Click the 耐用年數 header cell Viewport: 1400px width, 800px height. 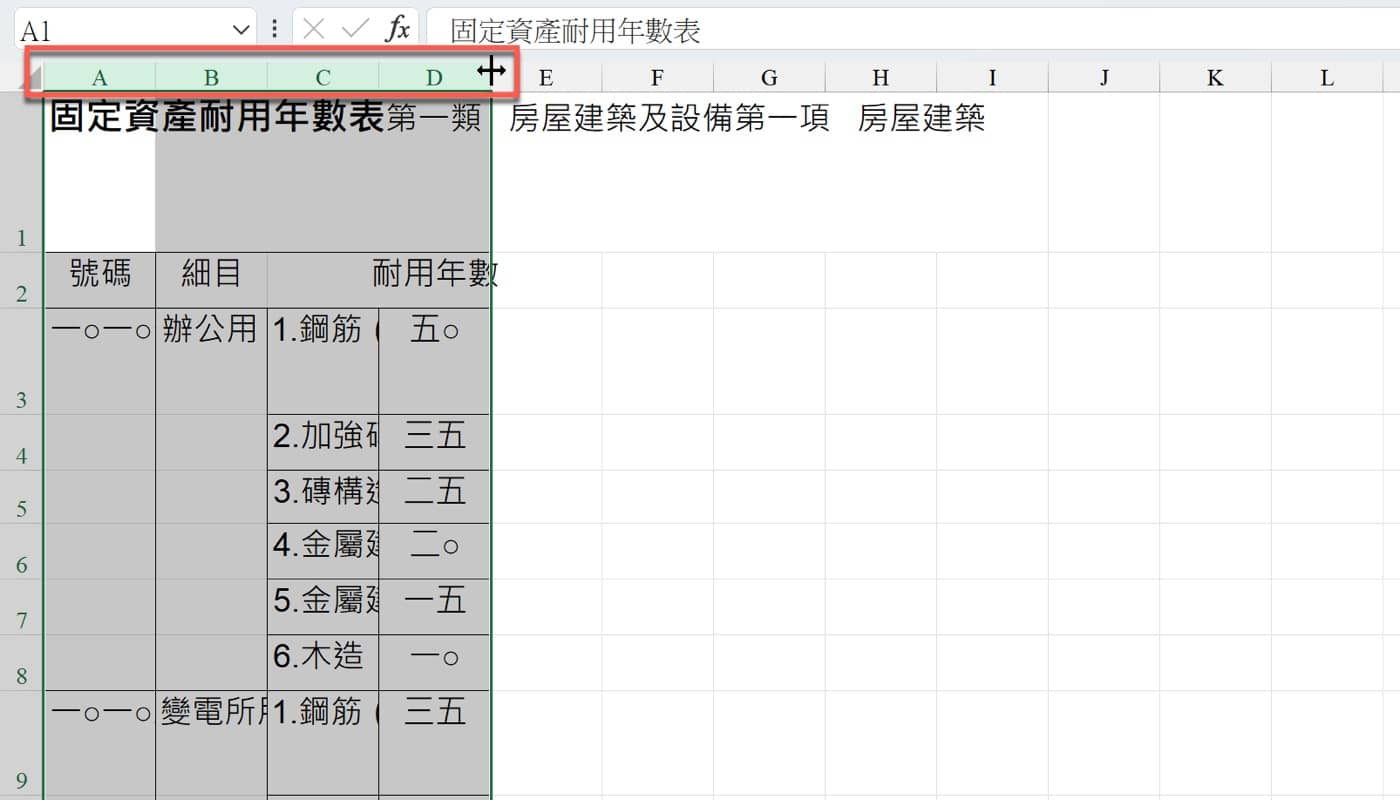(x=379, y=280)
